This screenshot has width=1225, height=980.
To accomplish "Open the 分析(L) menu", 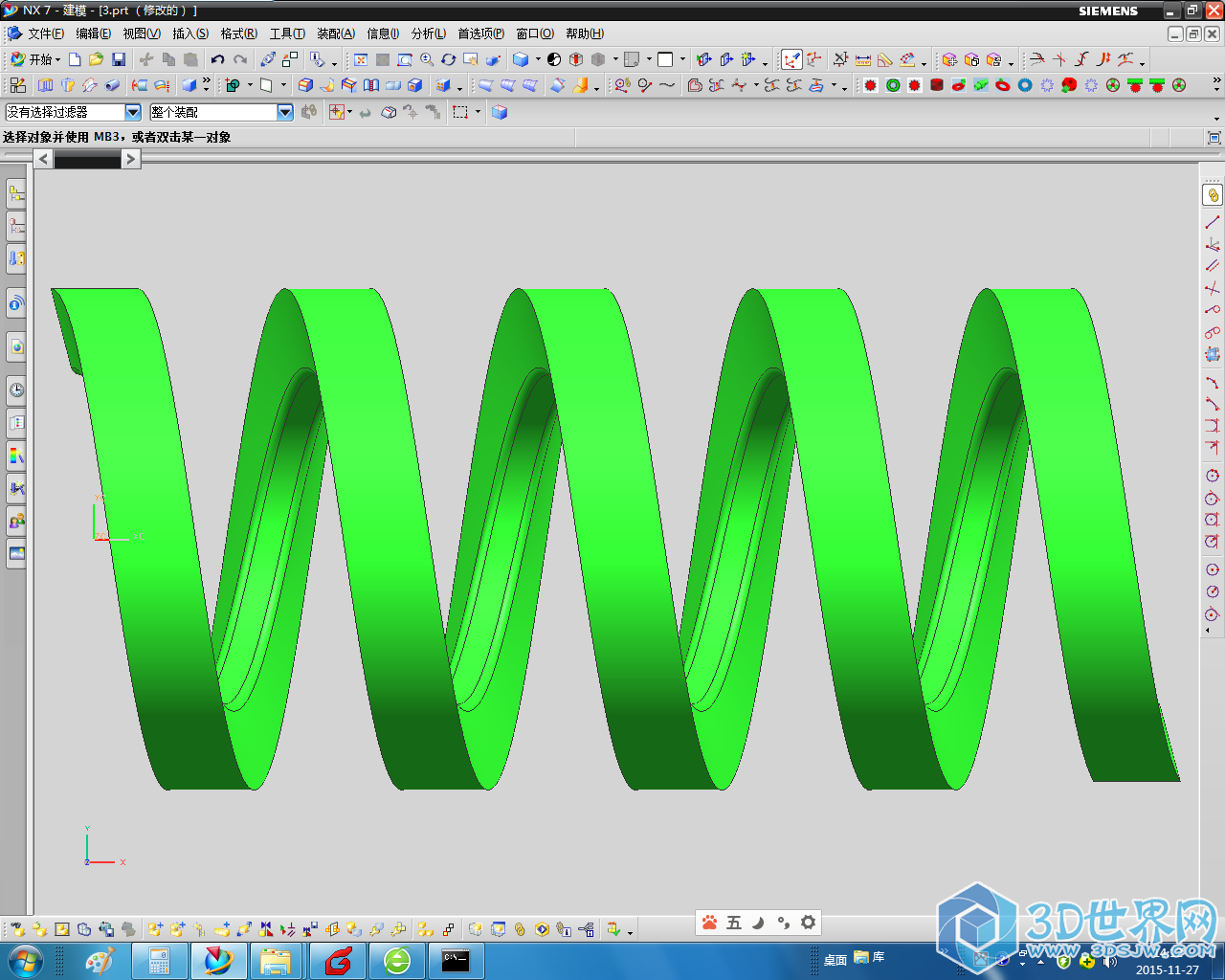I will [429, 33].
